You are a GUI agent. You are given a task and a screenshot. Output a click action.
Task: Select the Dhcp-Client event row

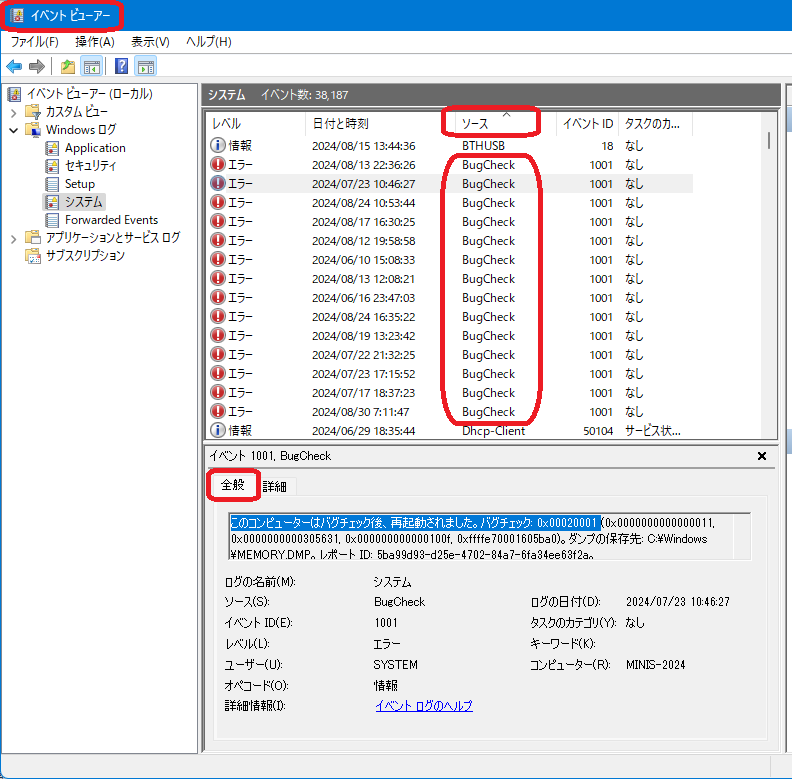450,431
